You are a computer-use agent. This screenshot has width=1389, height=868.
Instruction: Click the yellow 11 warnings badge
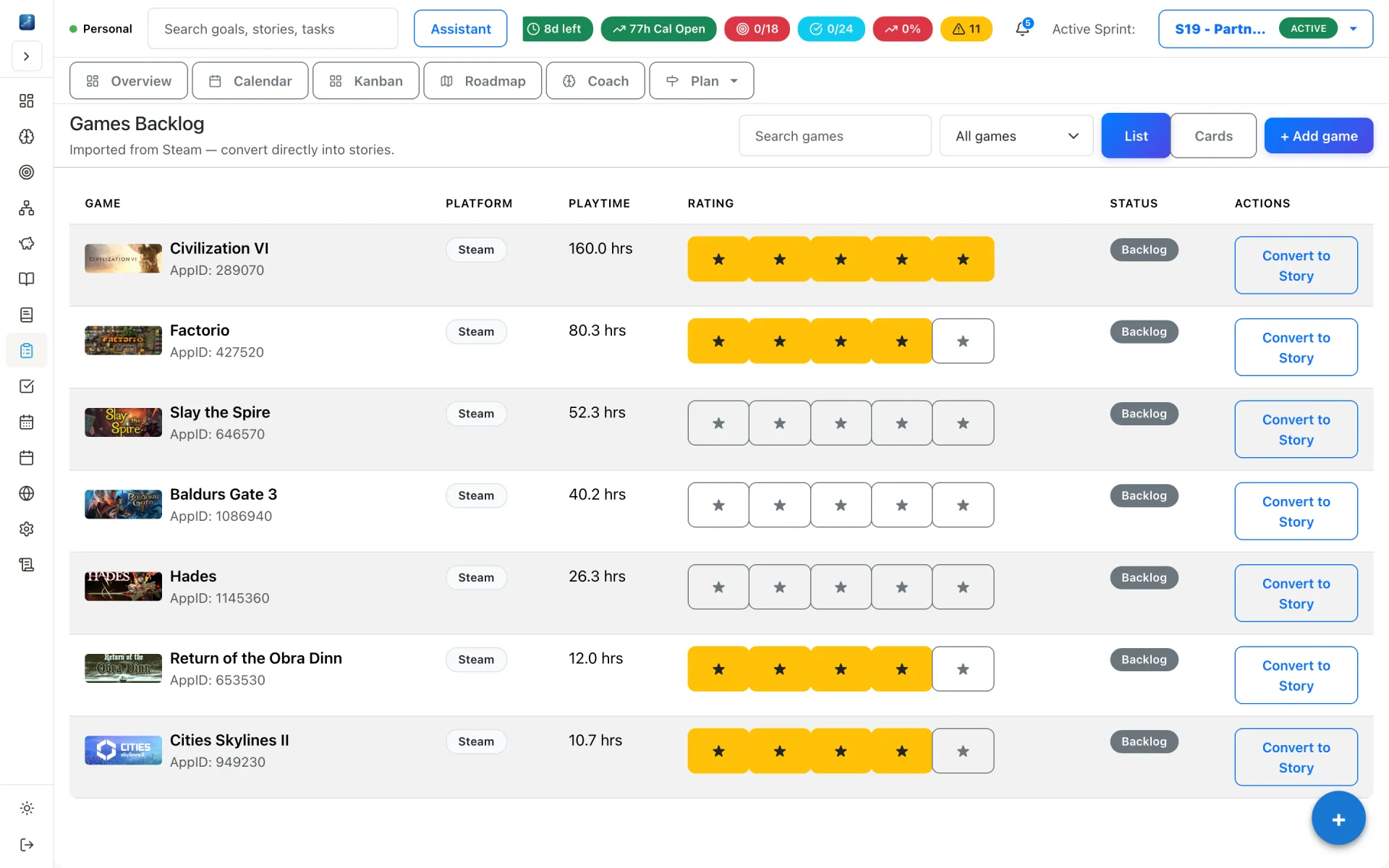(x=967, y=29)
